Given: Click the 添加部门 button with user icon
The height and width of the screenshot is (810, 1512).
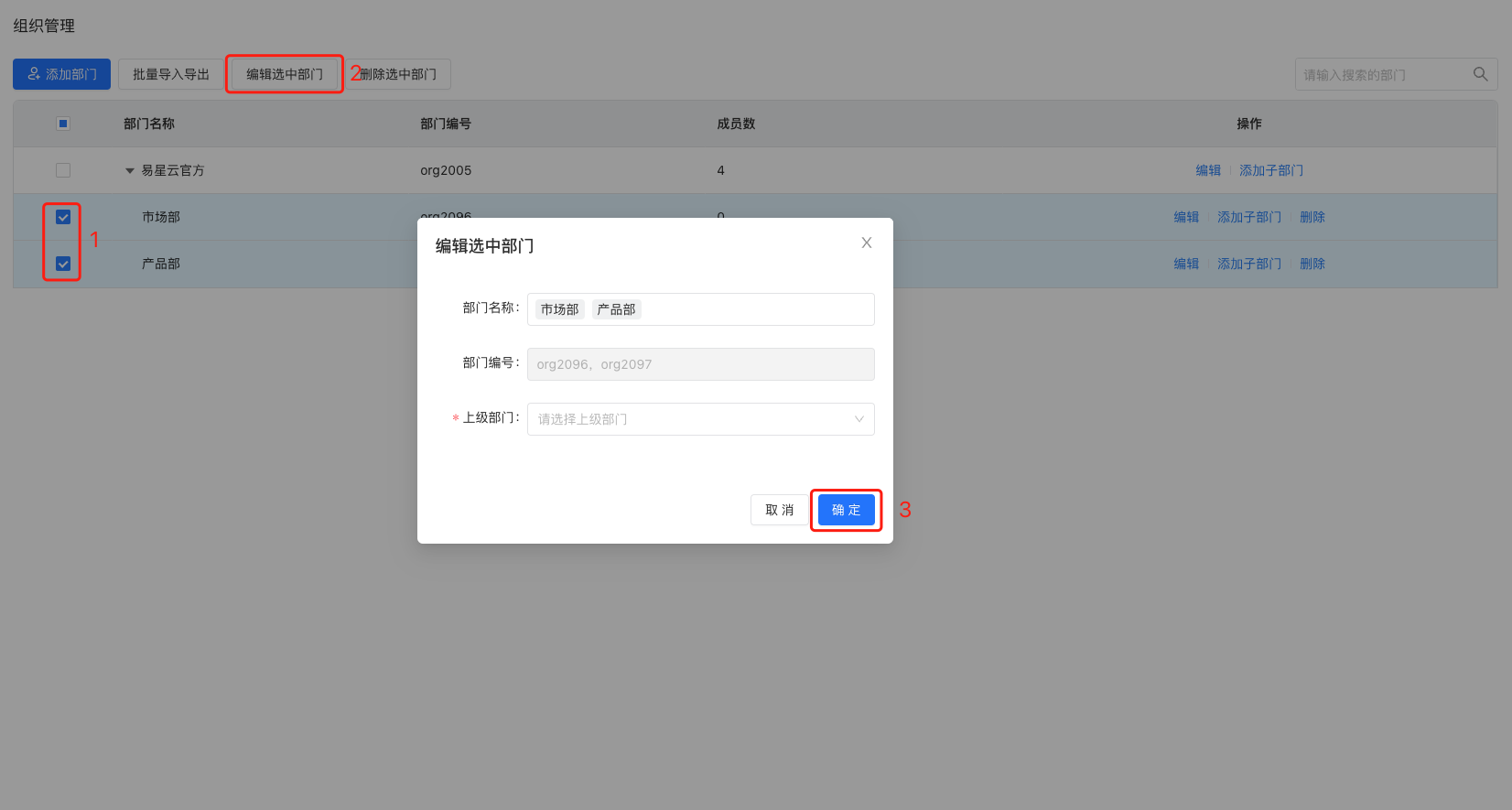Looking at the screenshot, I should 62,74.
